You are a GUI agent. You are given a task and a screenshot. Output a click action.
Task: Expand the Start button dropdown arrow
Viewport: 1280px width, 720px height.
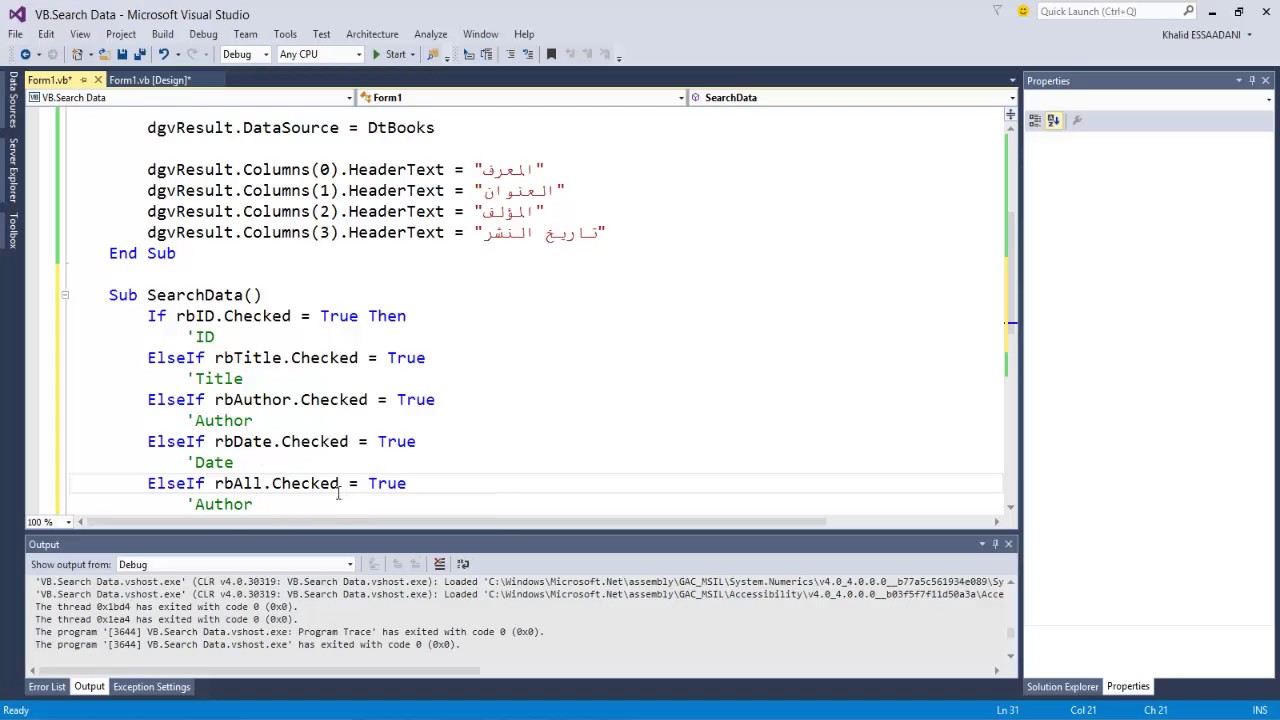click(414, 54)
